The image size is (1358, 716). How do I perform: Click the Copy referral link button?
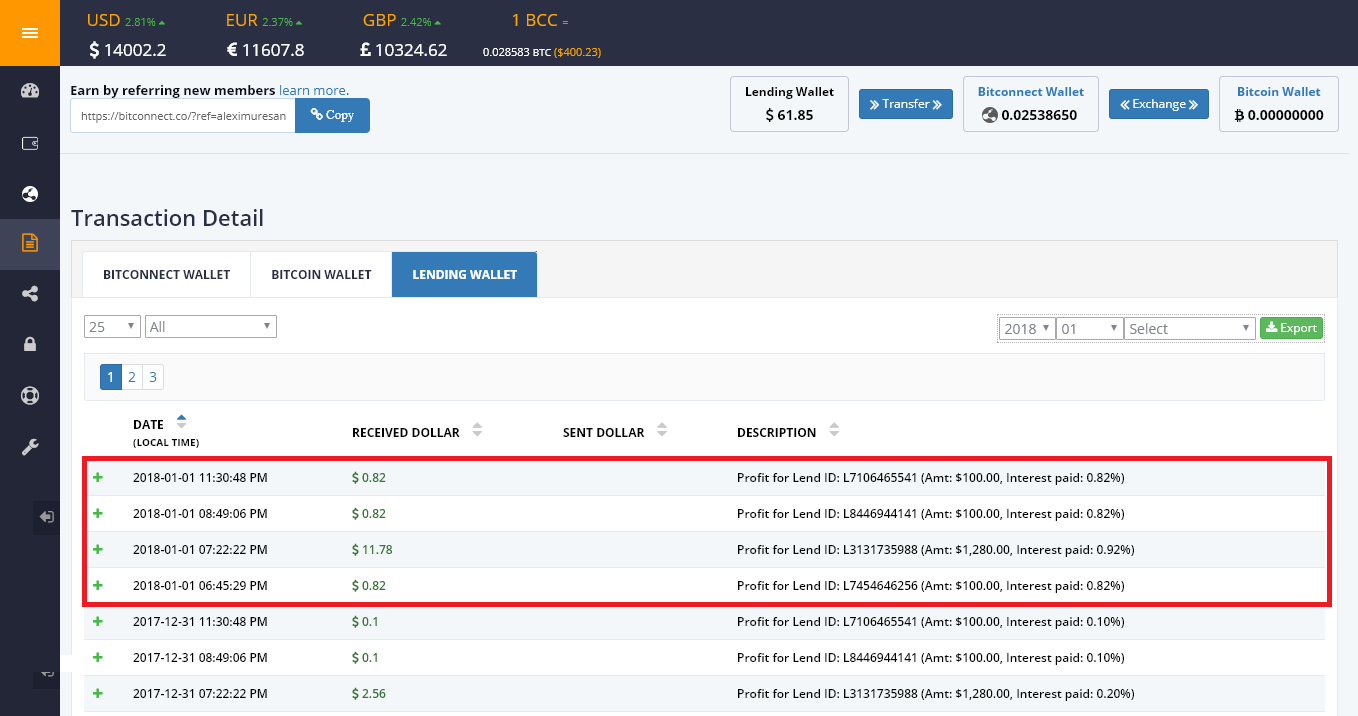(x=332, y=115)
